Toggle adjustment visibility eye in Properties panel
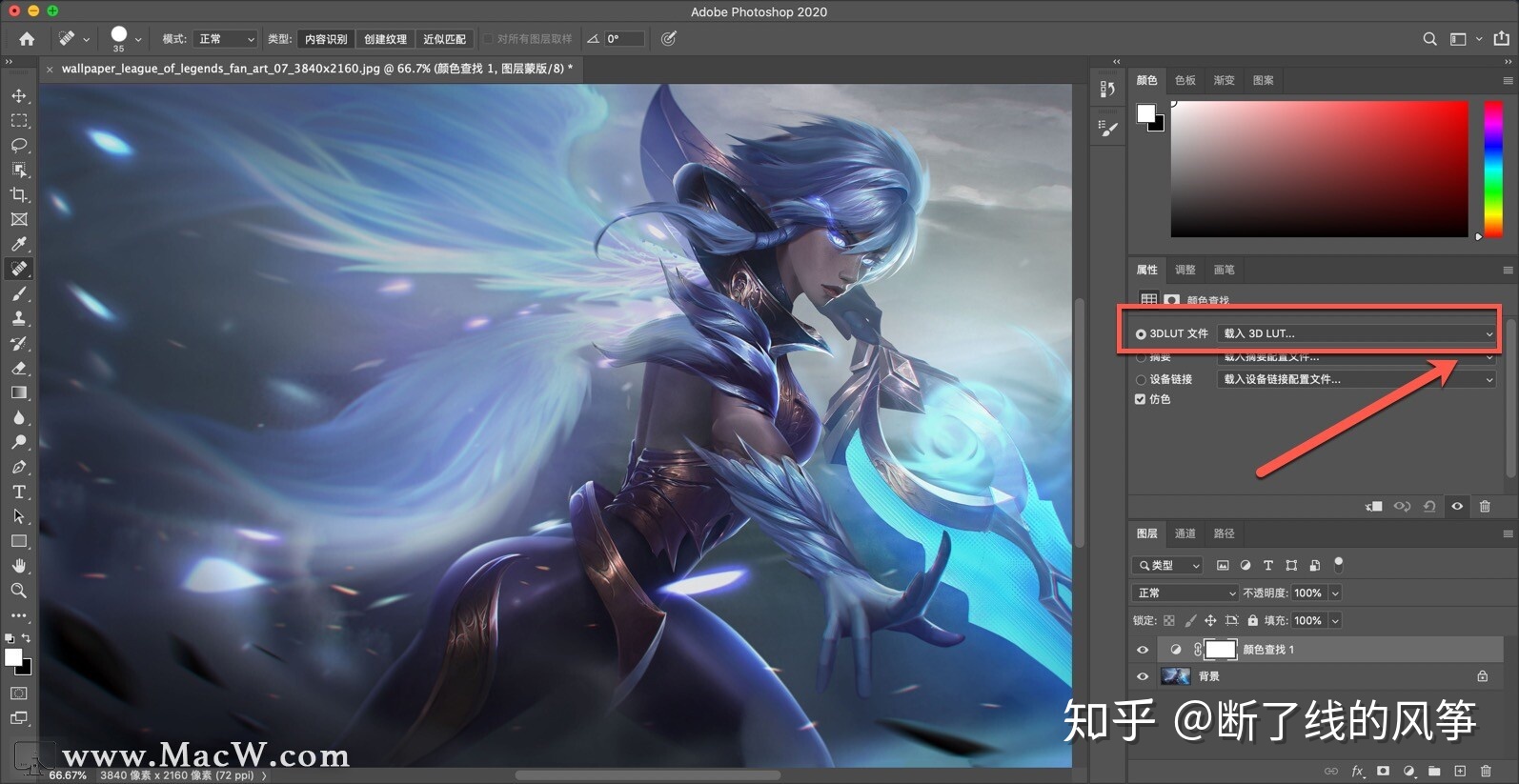The image size is (1519, 784). [x=1457, y=507]
